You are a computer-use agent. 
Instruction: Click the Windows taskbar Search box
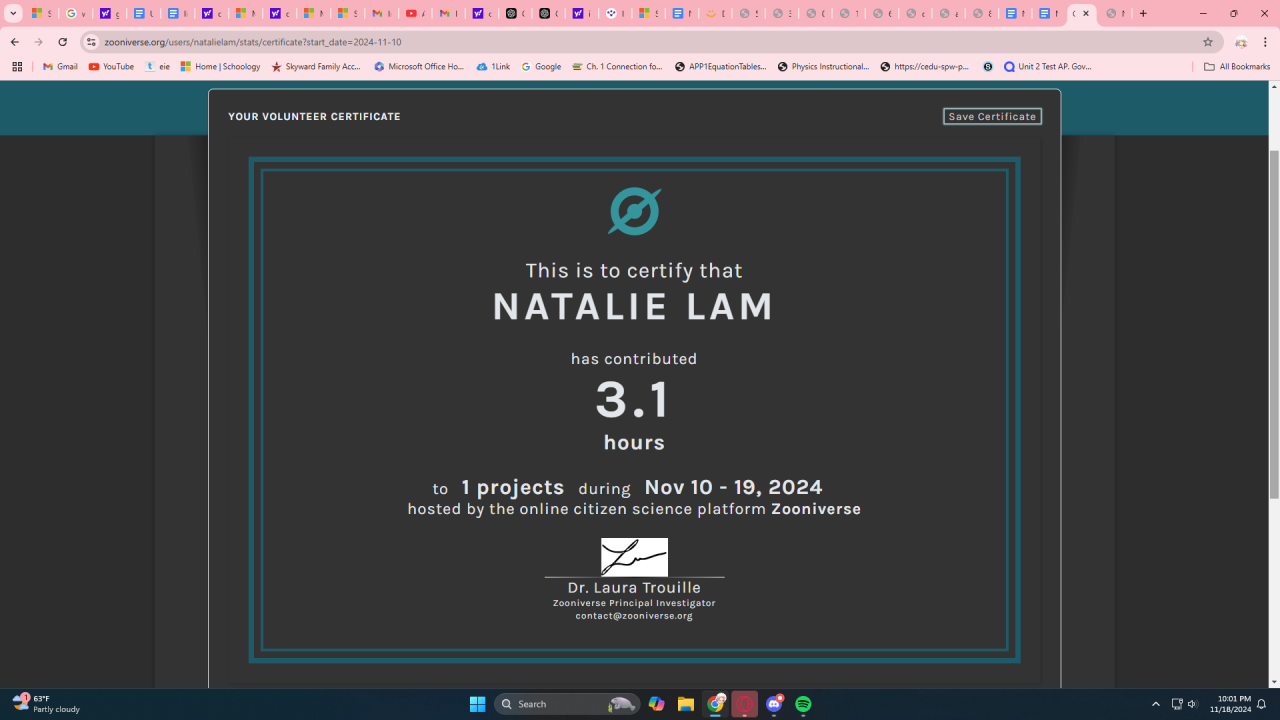(x=567, y=704)
